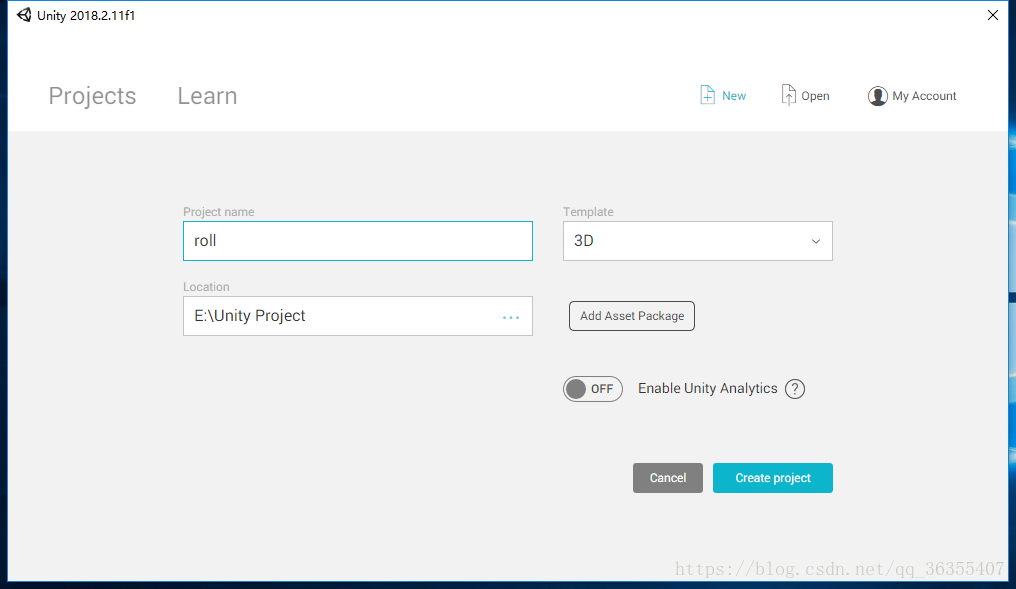Click the My Account avatar icon

click(x=877, y=96)
